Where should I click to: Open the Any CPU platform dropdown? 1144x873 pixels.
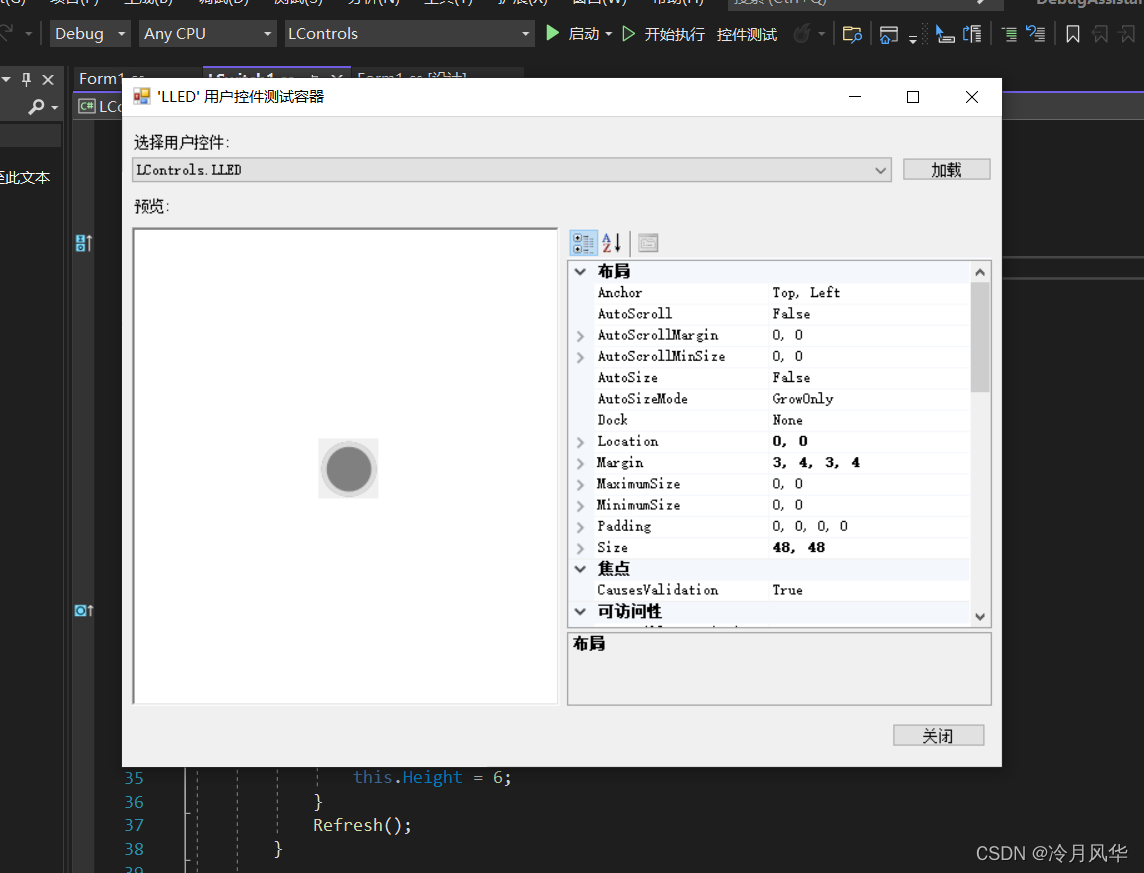click(207, 34)
